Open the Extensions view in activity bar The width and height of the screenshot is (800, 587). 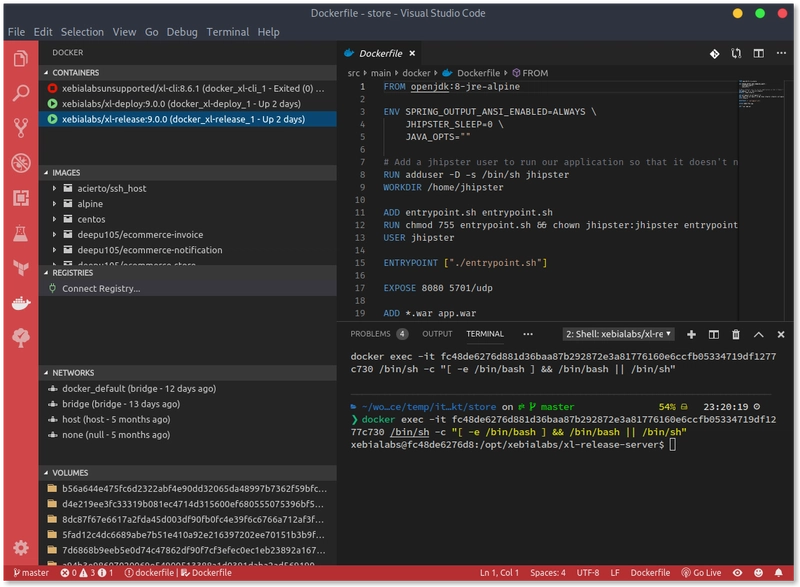click(x=20, y=197)
